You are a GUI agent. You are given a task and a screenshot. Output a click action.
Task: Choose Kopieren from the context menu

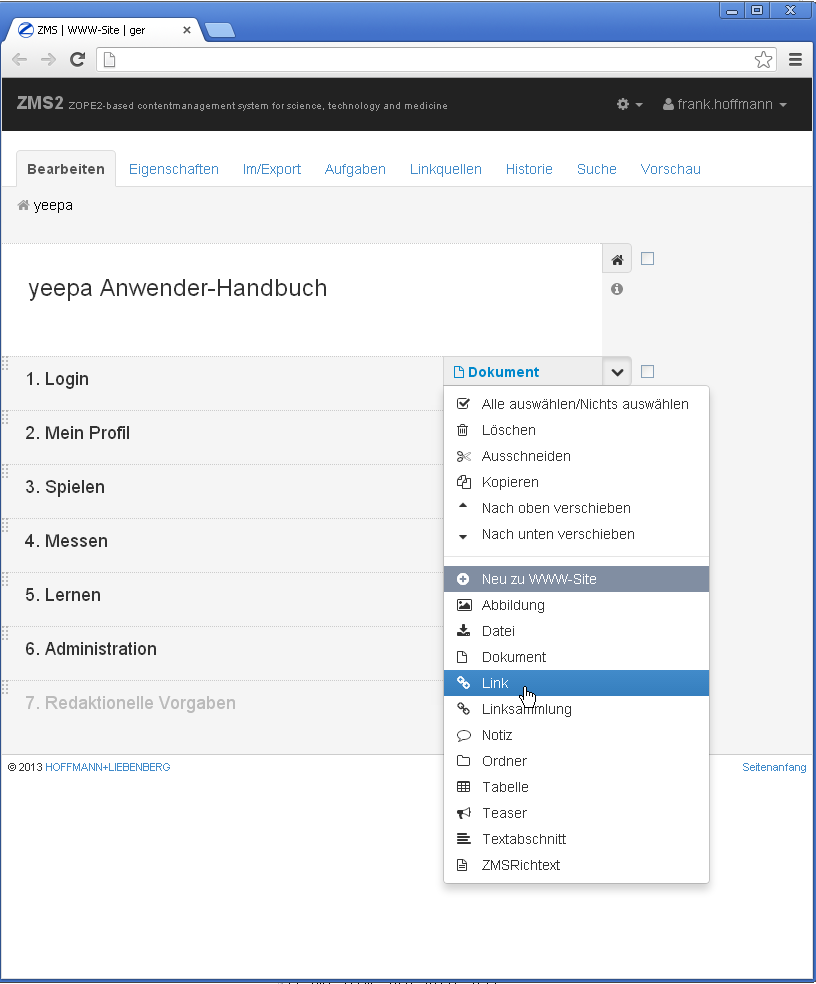[576, 483]
